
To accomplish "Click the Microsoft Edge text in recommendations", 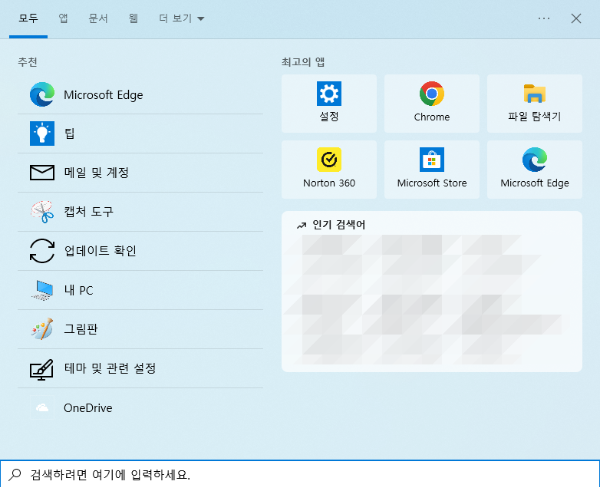I will click(x=103, y=95).
